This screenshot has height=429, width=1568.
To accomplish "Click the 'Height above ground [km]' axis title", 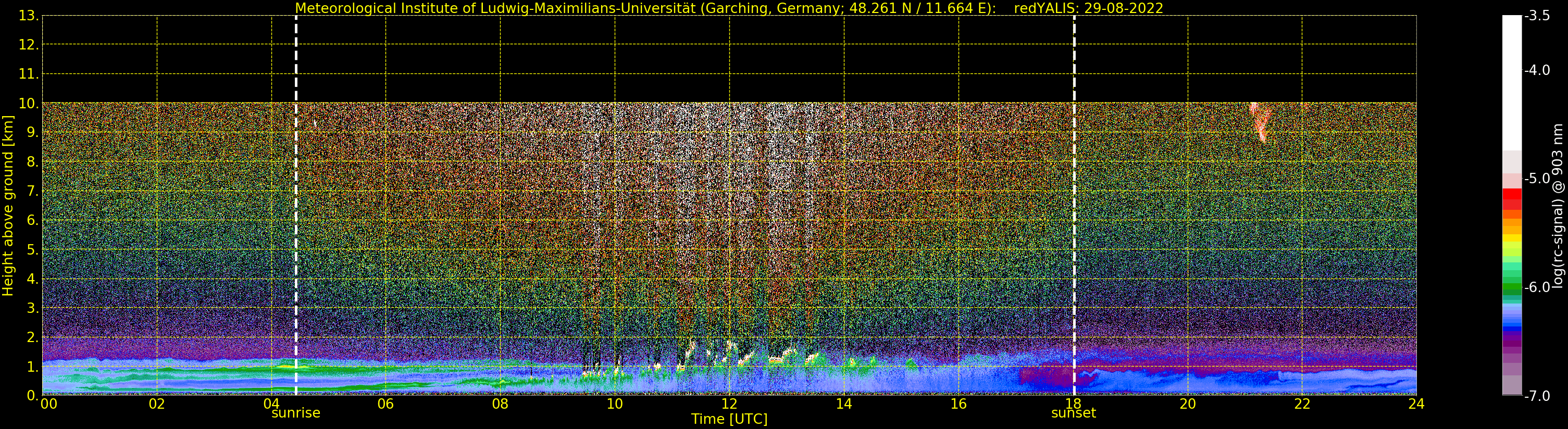I will [8, 205].
